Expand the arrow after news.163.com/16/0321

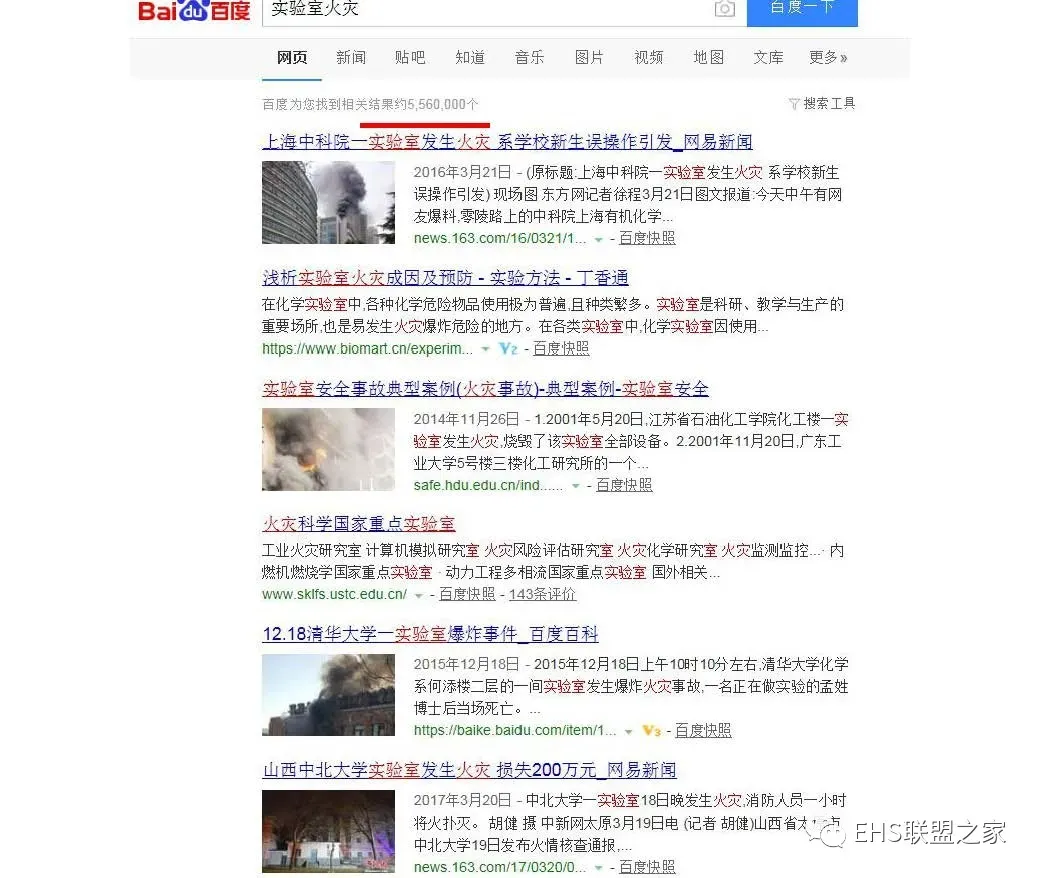598,239
